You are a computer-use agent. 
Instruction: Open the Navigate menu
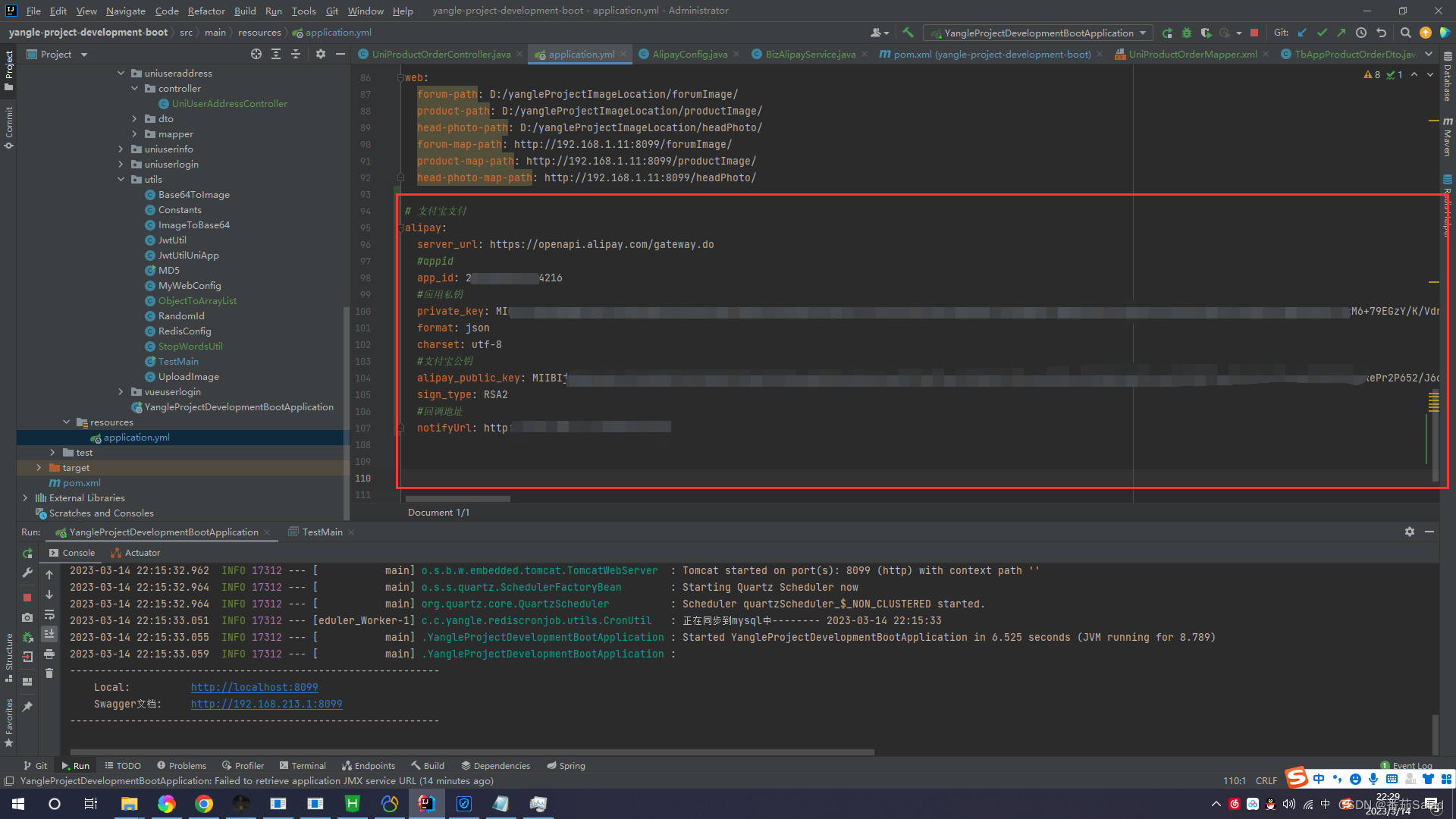click(126, 11)
